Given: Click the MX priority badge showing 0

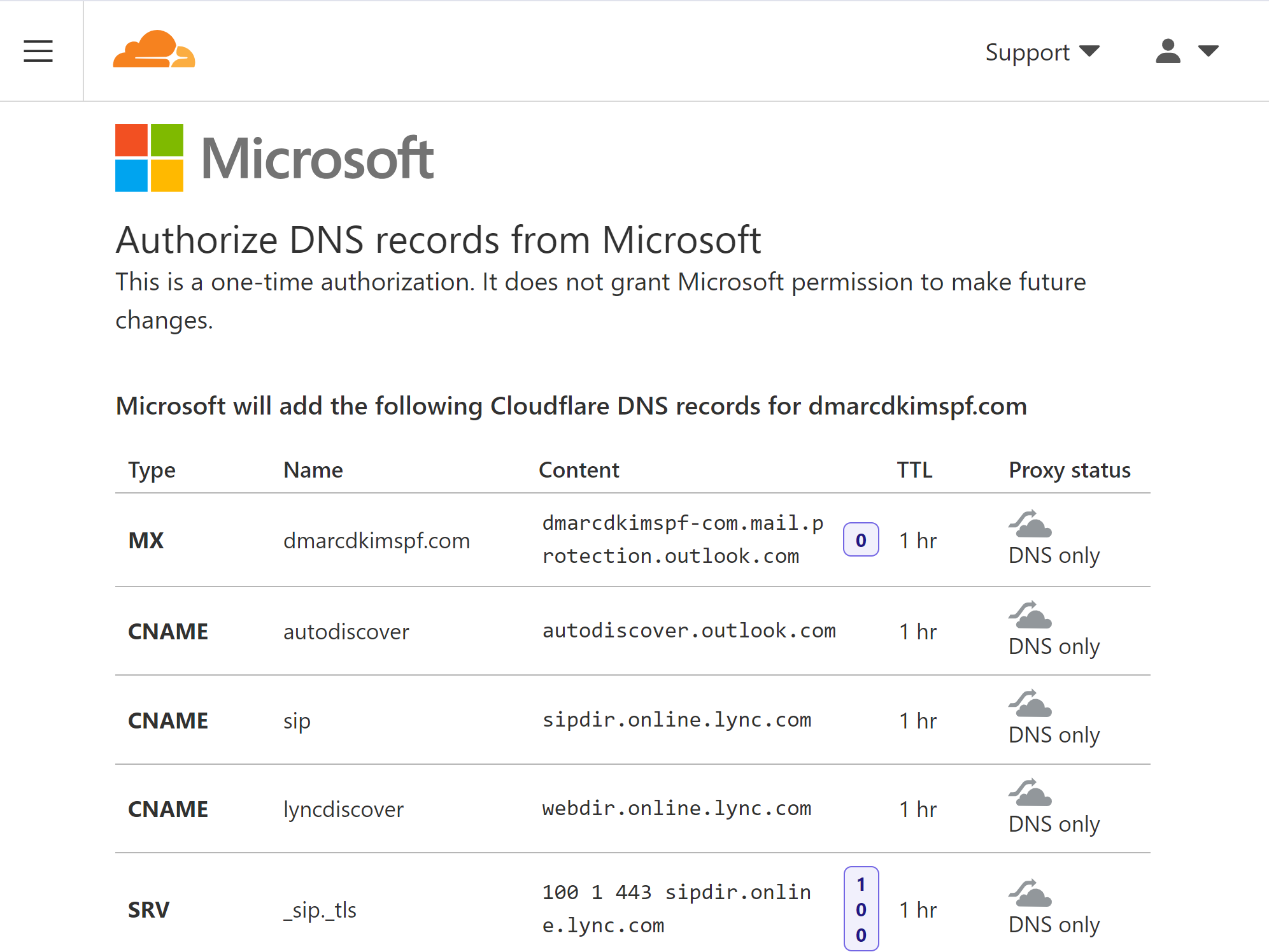Looking at the screenshot, I should coord(861,540).
